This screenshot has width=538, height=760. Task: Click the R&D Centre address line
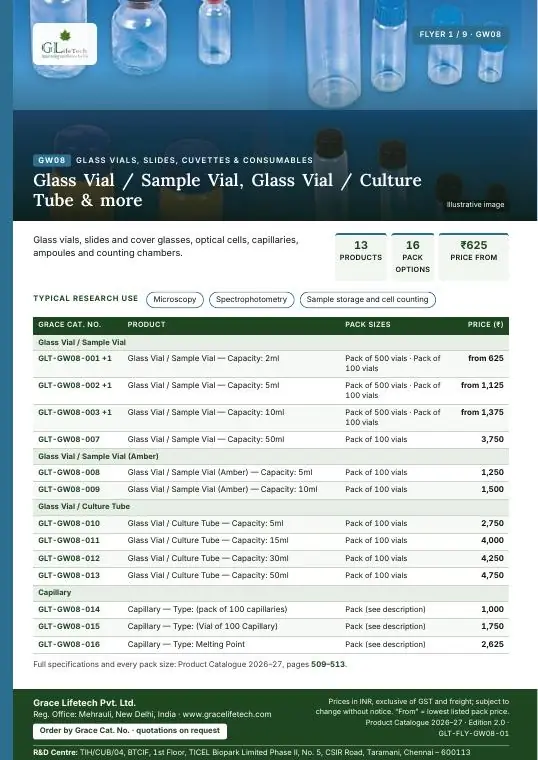(x=252, y=753)
